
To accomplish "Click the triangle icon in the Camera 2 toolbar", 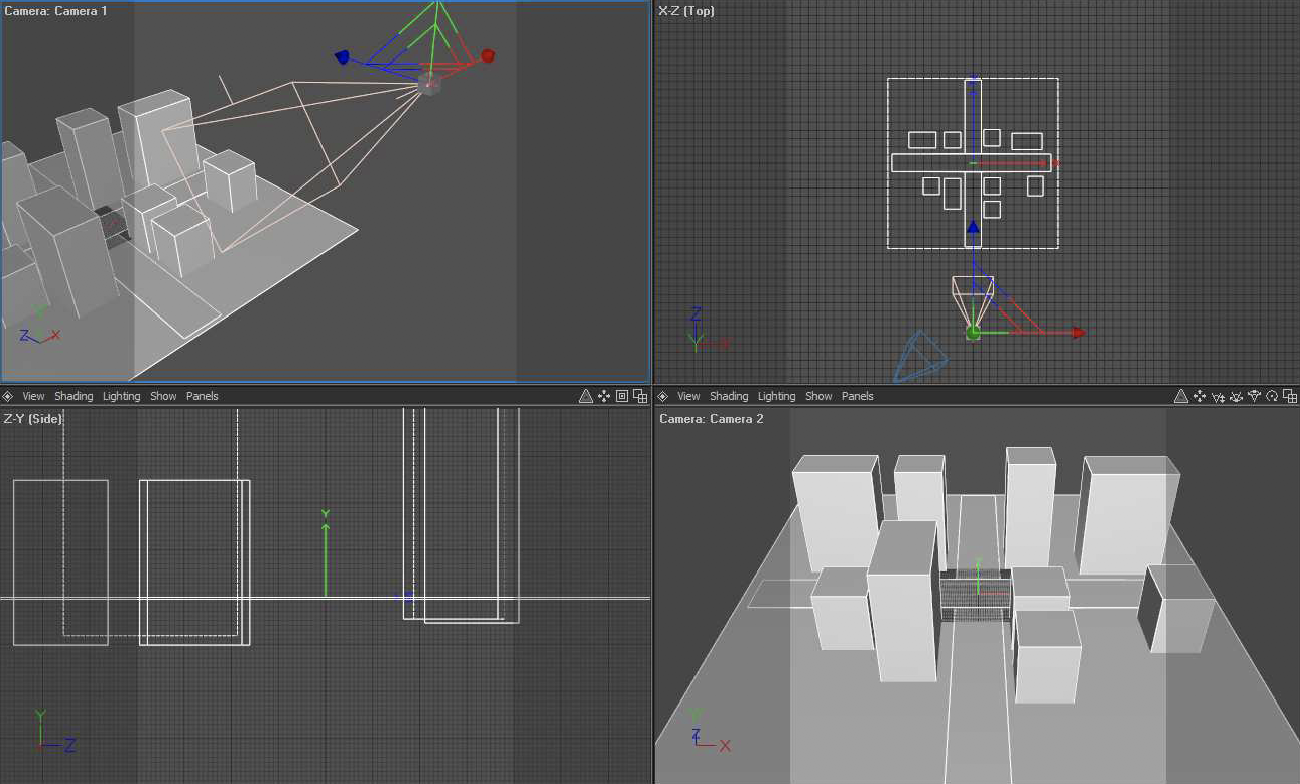I will click(1181, 396).
